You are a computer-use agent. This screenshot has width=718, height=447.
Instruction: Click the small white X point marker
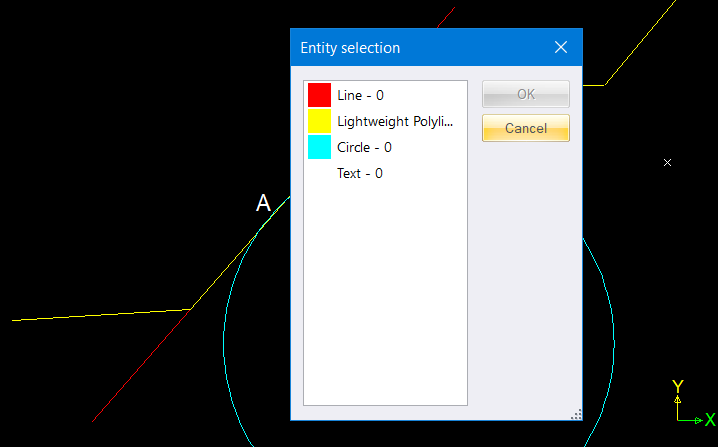click(668, 162)
